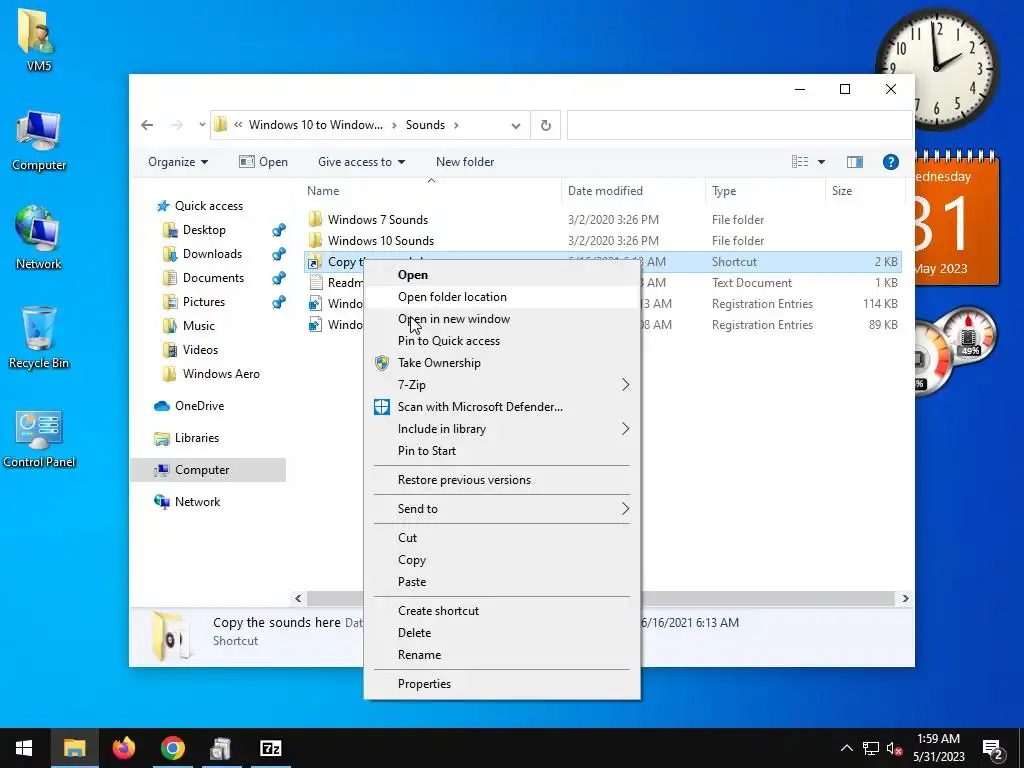Viewport: 1024px width, 768px height.
Task: Select Windows 10 Sounds folder
Action: click(x=381, y=241)
